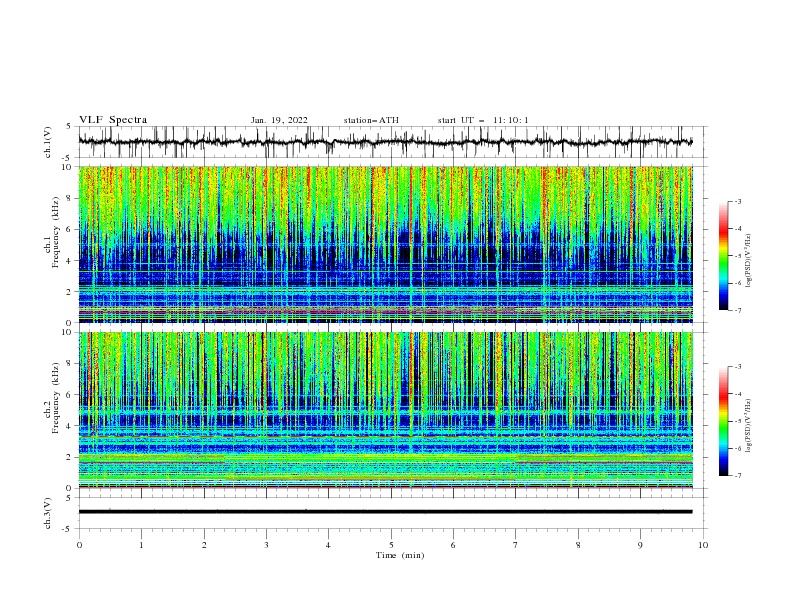Click the time axis tick label '5'

[x=391, y=545]
